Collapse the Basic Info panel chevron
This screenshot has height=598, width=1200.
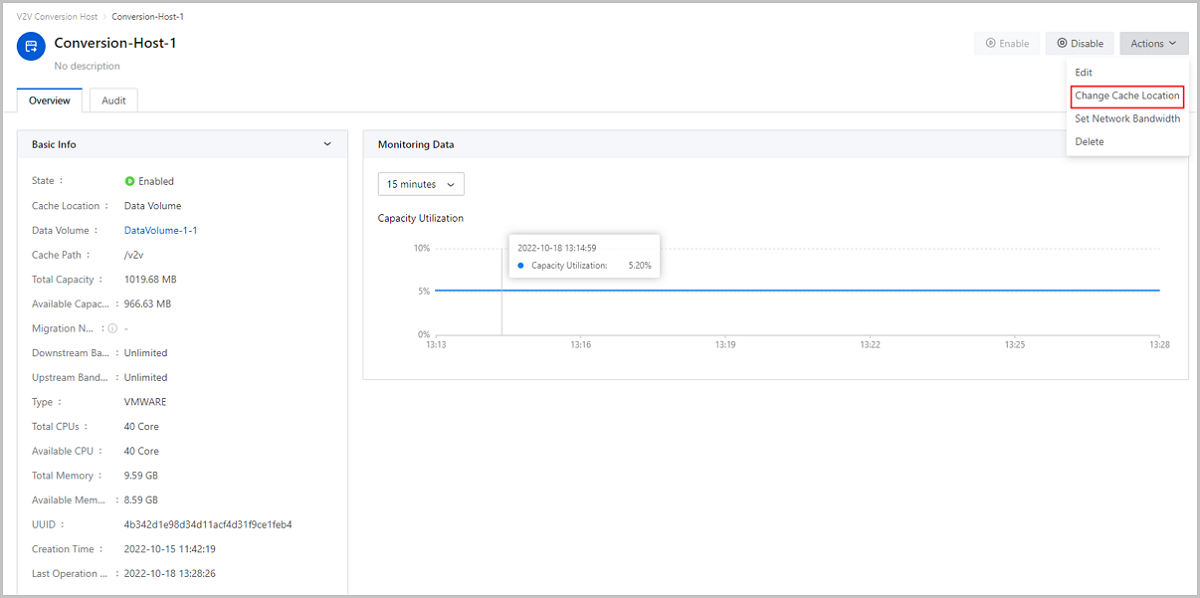(x=327, y=144)
